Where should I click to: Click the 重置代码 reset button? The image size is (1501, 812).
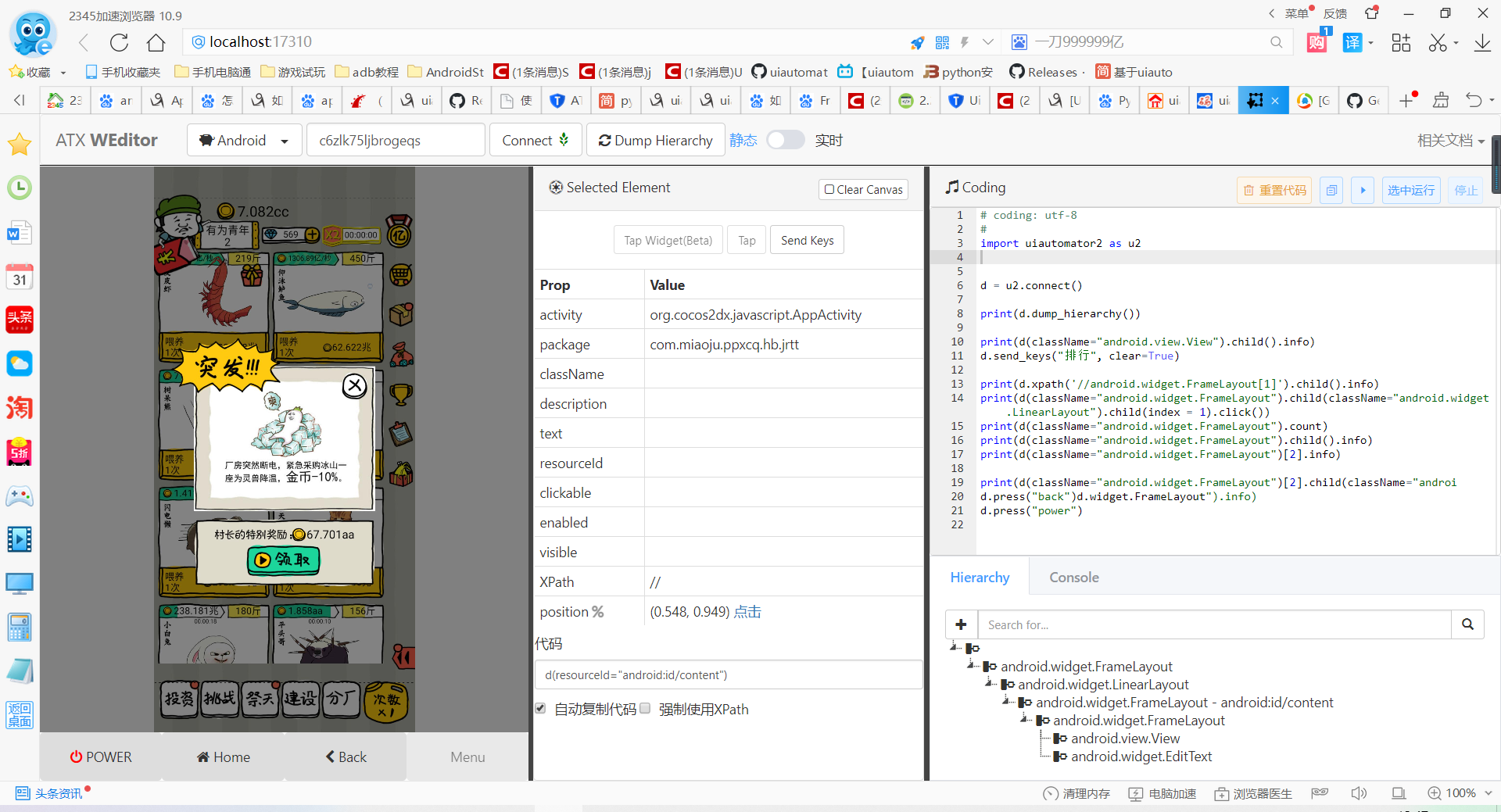1274,190
